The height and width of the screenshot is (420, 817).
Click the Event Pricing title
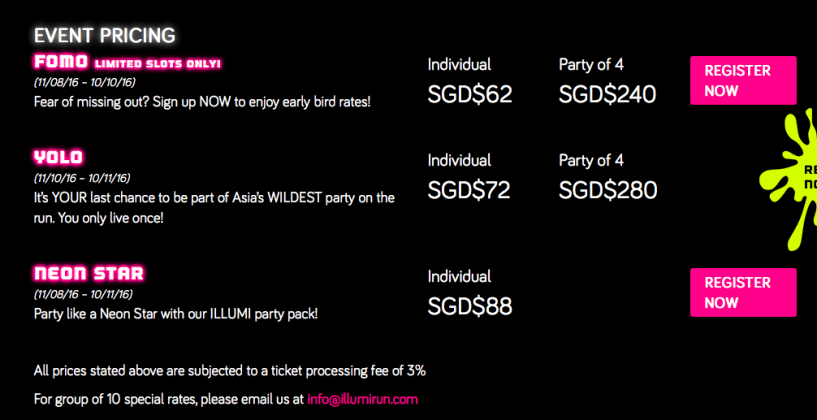click(104, 35)
